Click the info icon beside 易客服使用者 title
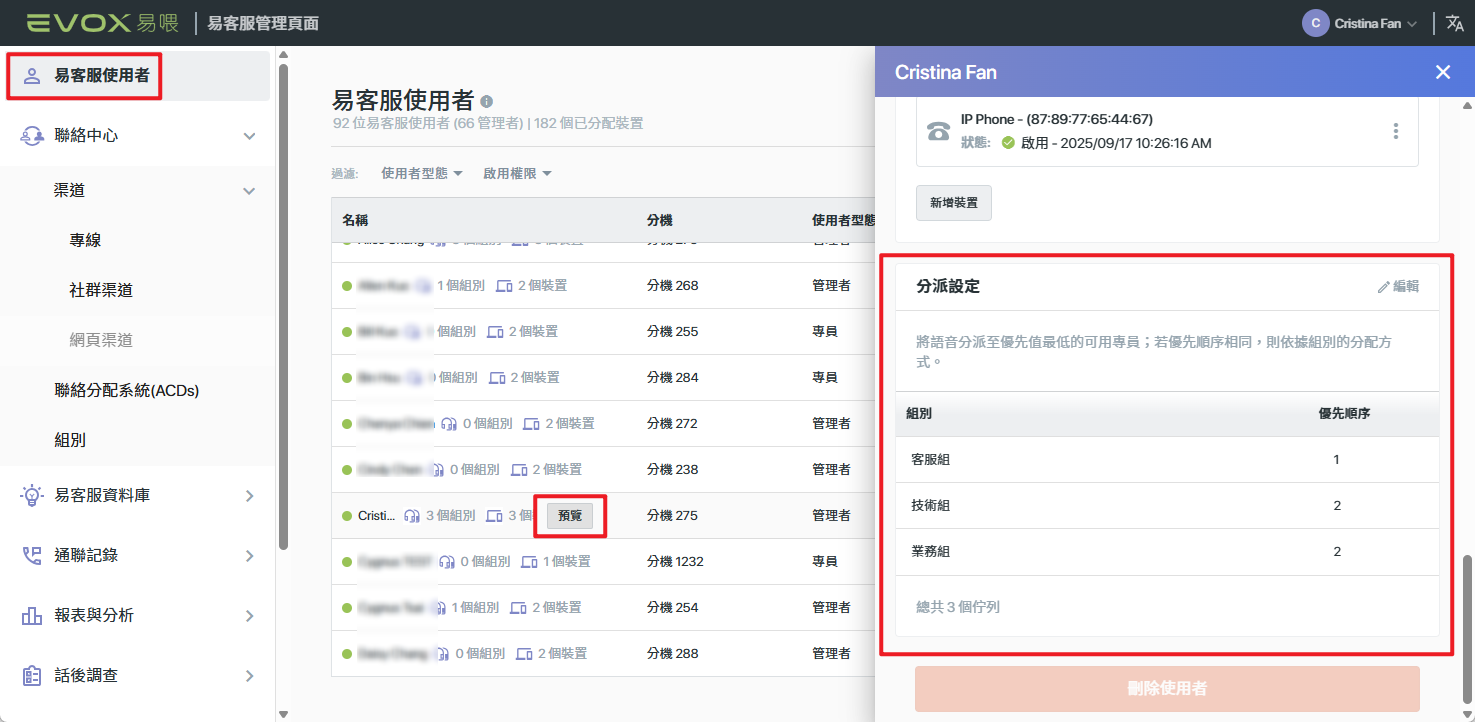This screenshot has height=722, width=1475. click(486, 101)
